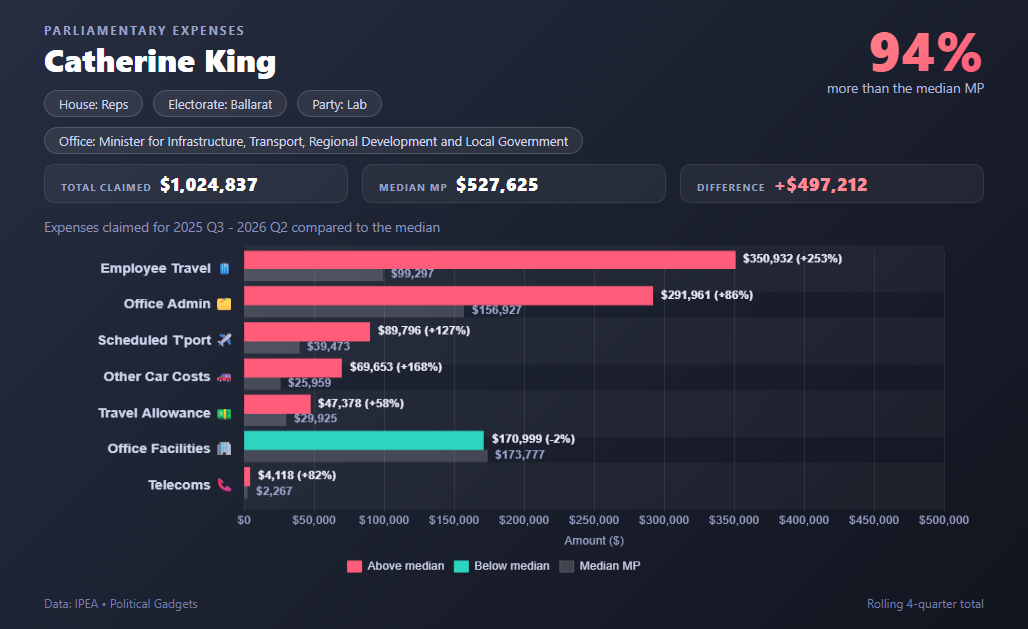Click the '$100,000' axis tick label
This screenshot has width=1028, height=629.
(384, 520)
